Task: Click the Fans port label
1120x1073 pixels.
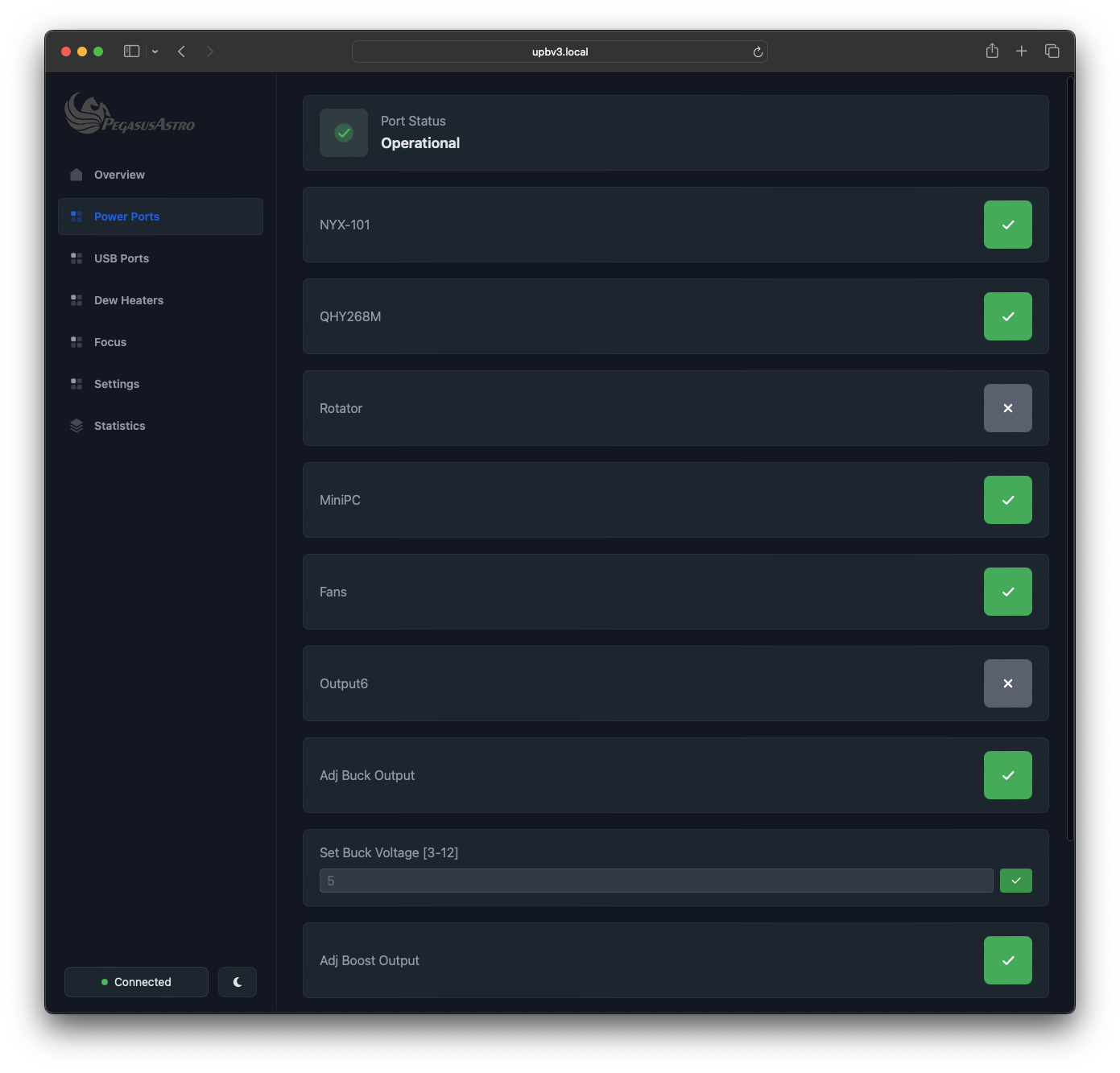Action: 333,592
